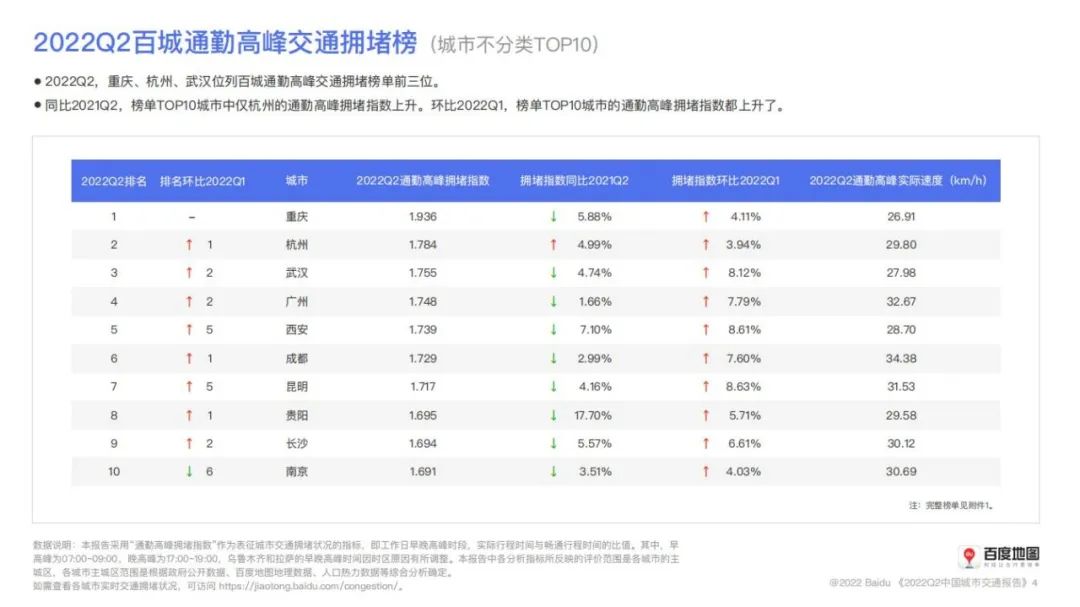Click year-on-year percentage 1.66%
The width and height of the screenshot is (1080, 607).
(x=595, y=302)
